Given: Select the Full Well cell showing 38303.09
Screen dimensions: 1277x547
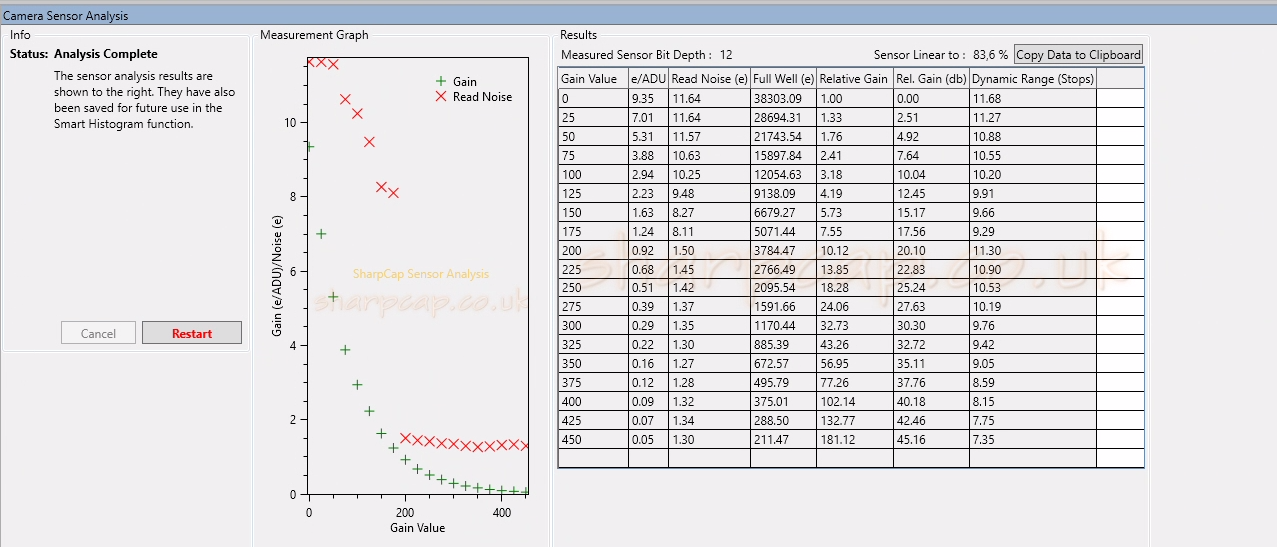Looking at the screenshot, I should pos(783,98).
